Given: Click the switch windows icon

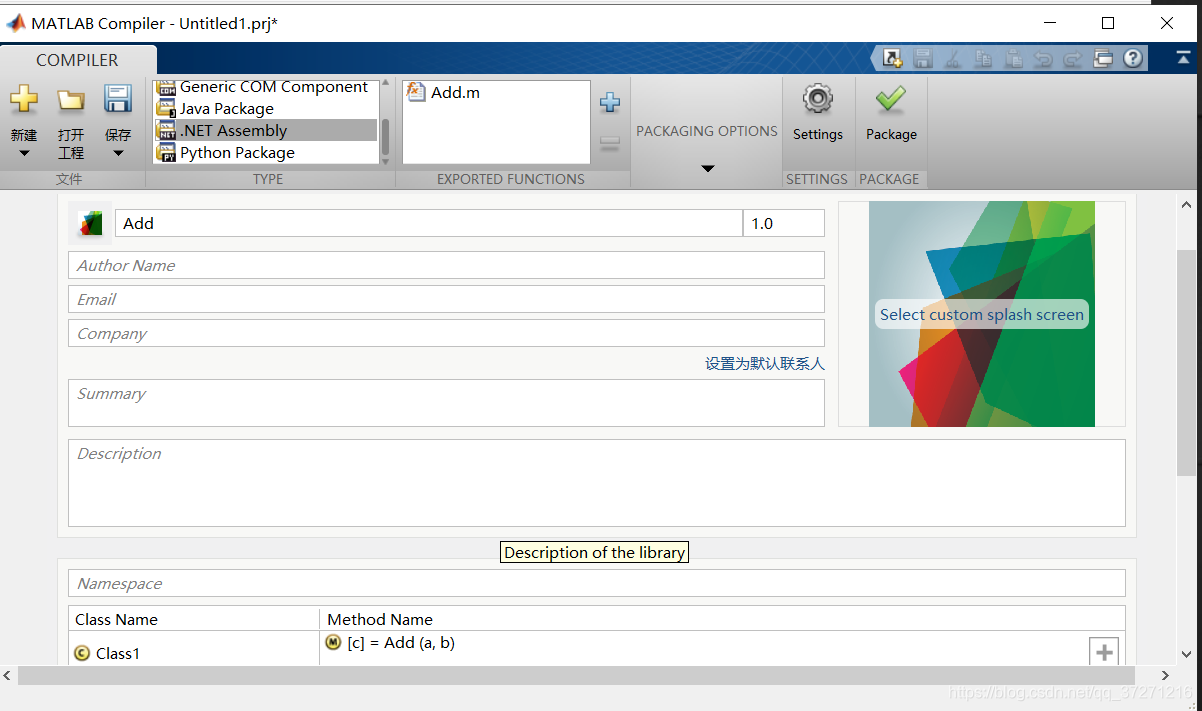Looking at the screenshot, I should click(x=1103, y=59).
